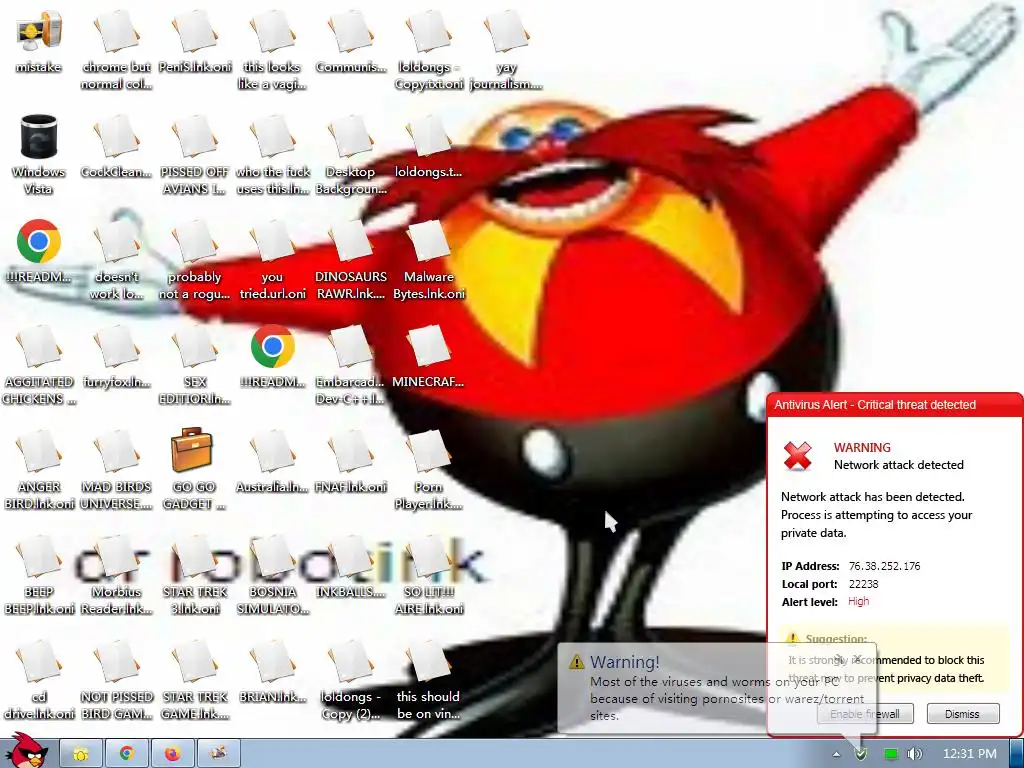Click the green square tray icon

click(x=890, y=754)
